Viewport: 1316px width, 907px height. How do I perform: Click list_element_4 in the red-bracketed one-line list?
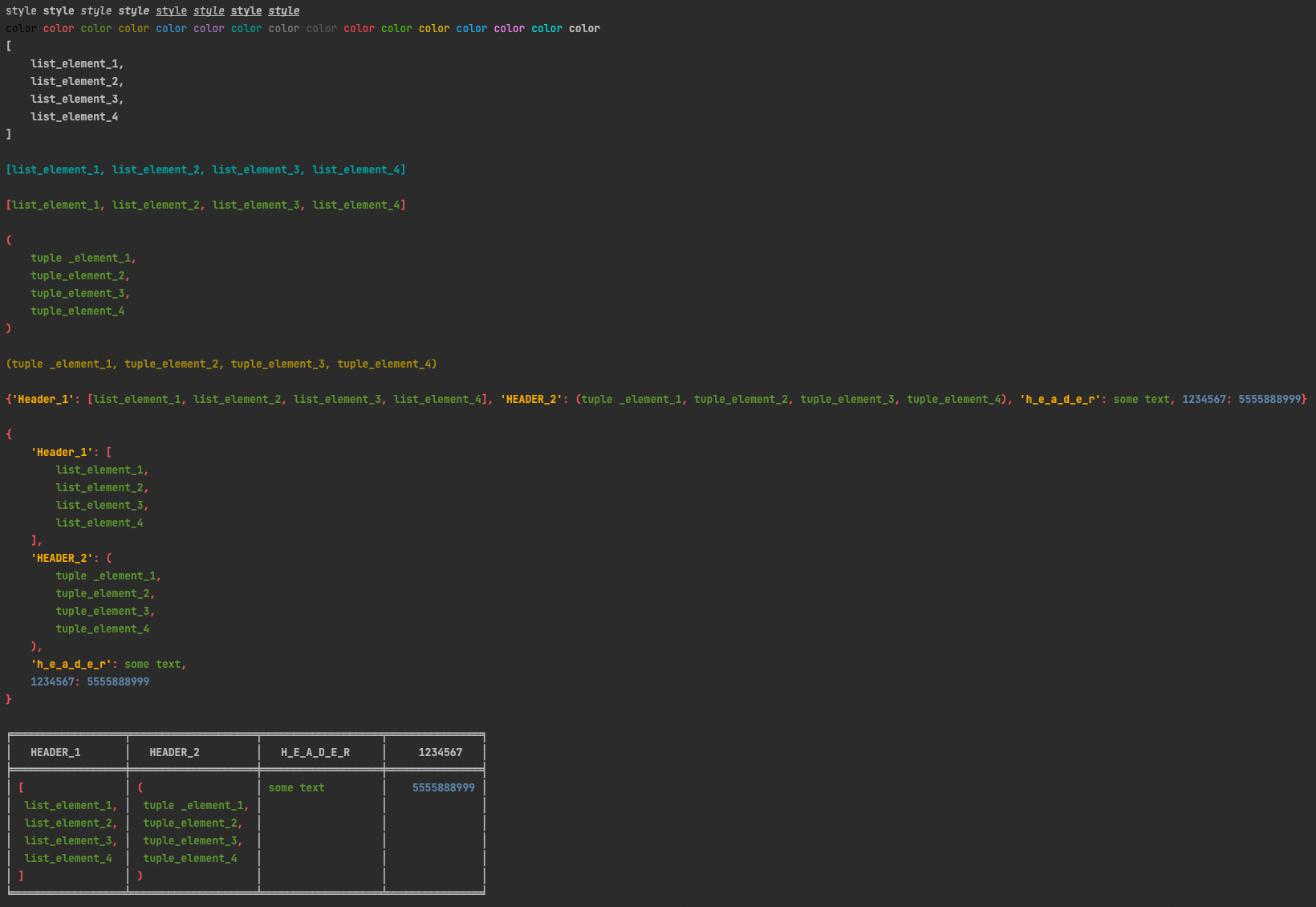point(355,205)
